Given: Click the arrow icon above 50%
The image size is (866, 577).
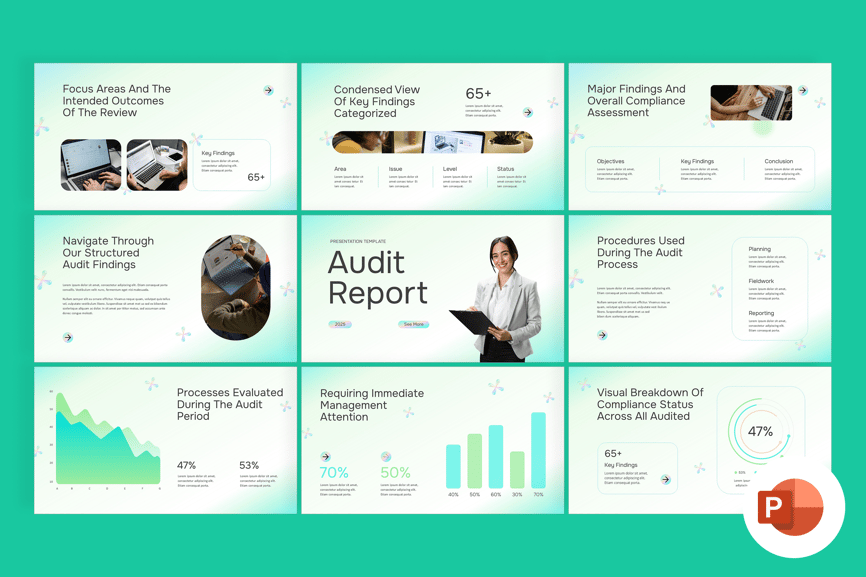Looking at the screenshot, I should 386,457.
